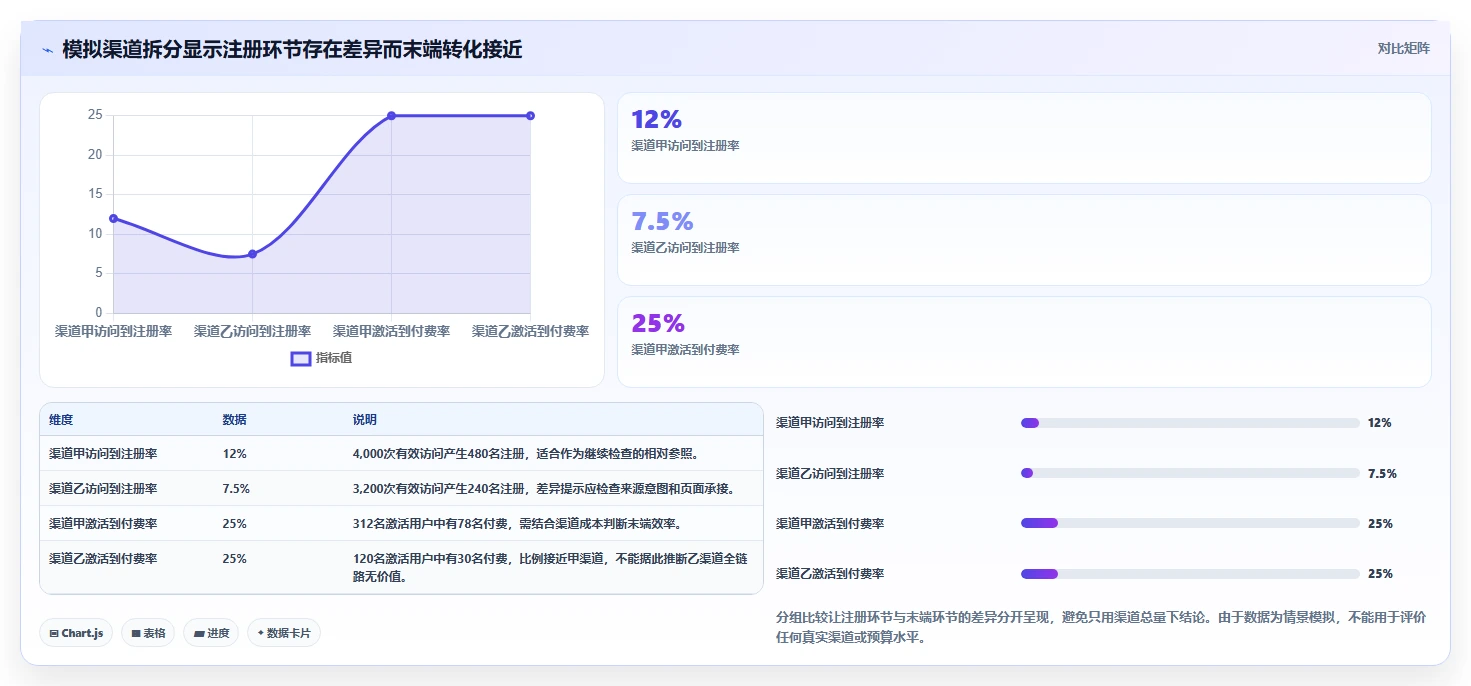Click the 25% metric card for 渠道甲激活到付费率

tap(1024, 342)
